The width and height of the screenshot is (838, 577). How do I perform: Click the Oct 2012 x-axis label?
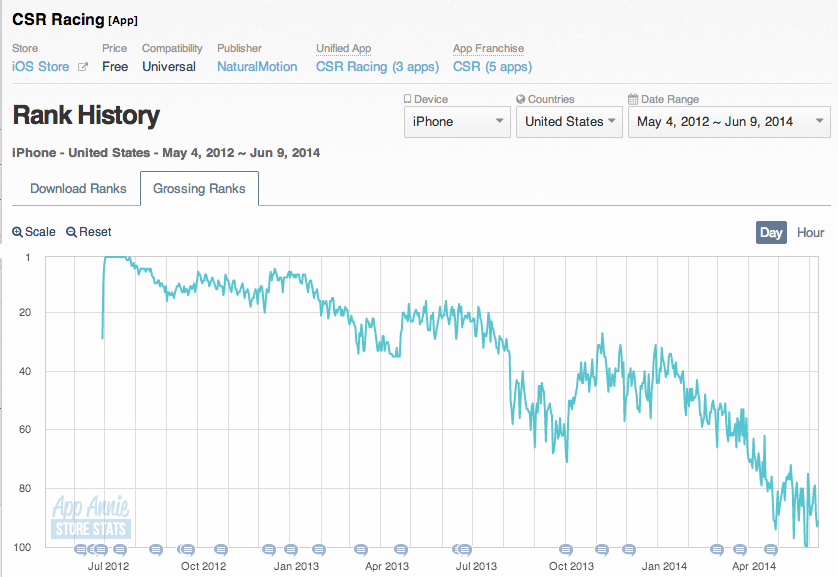coord(204,566)
